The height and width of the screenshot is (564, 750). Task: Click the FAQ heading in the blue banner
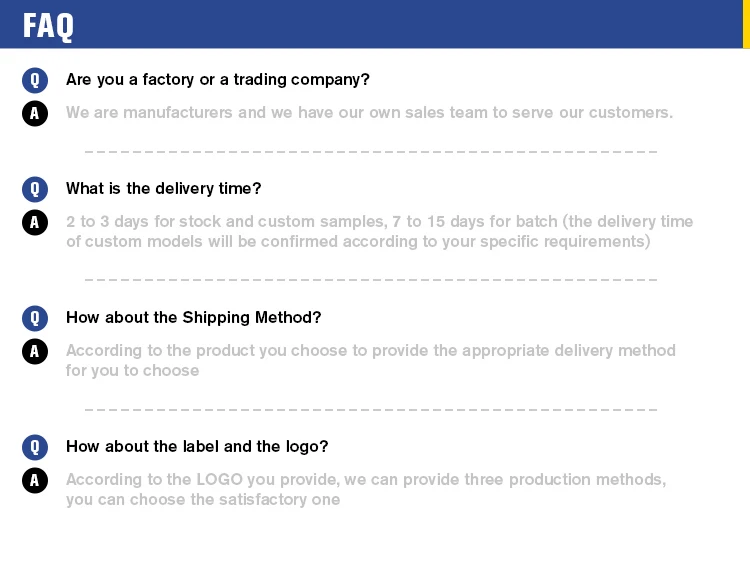pos(48,25)
